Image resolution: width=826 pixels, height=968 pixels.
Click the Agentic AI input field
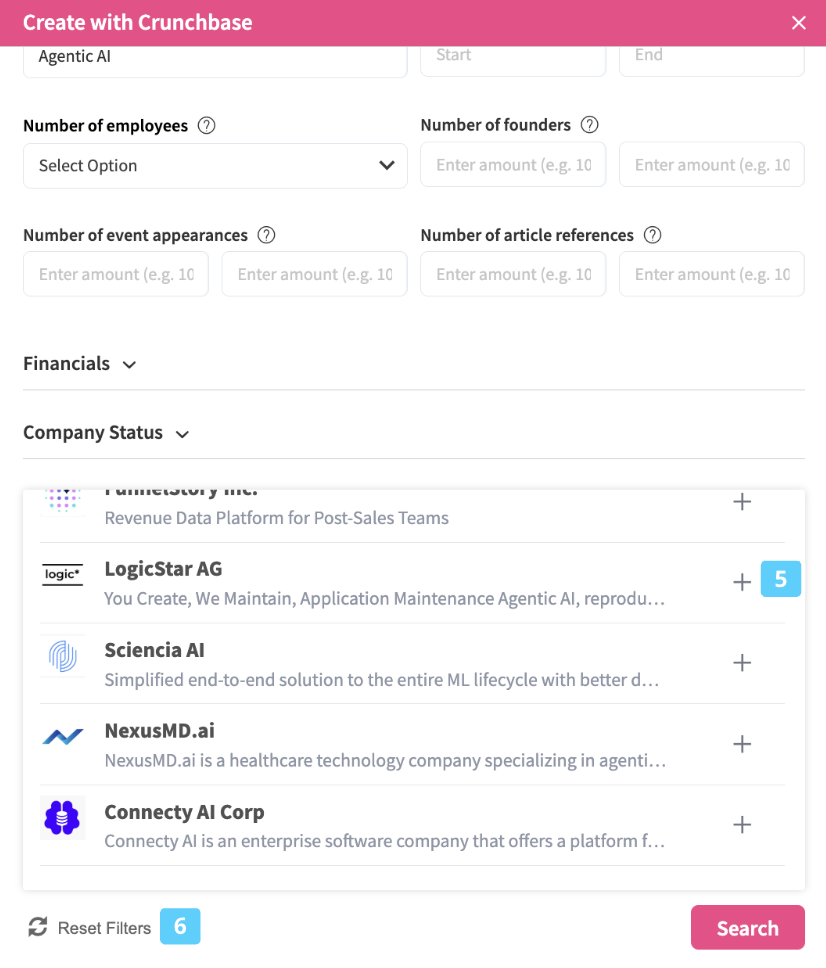pyautogui.click(x=215, y=57)
